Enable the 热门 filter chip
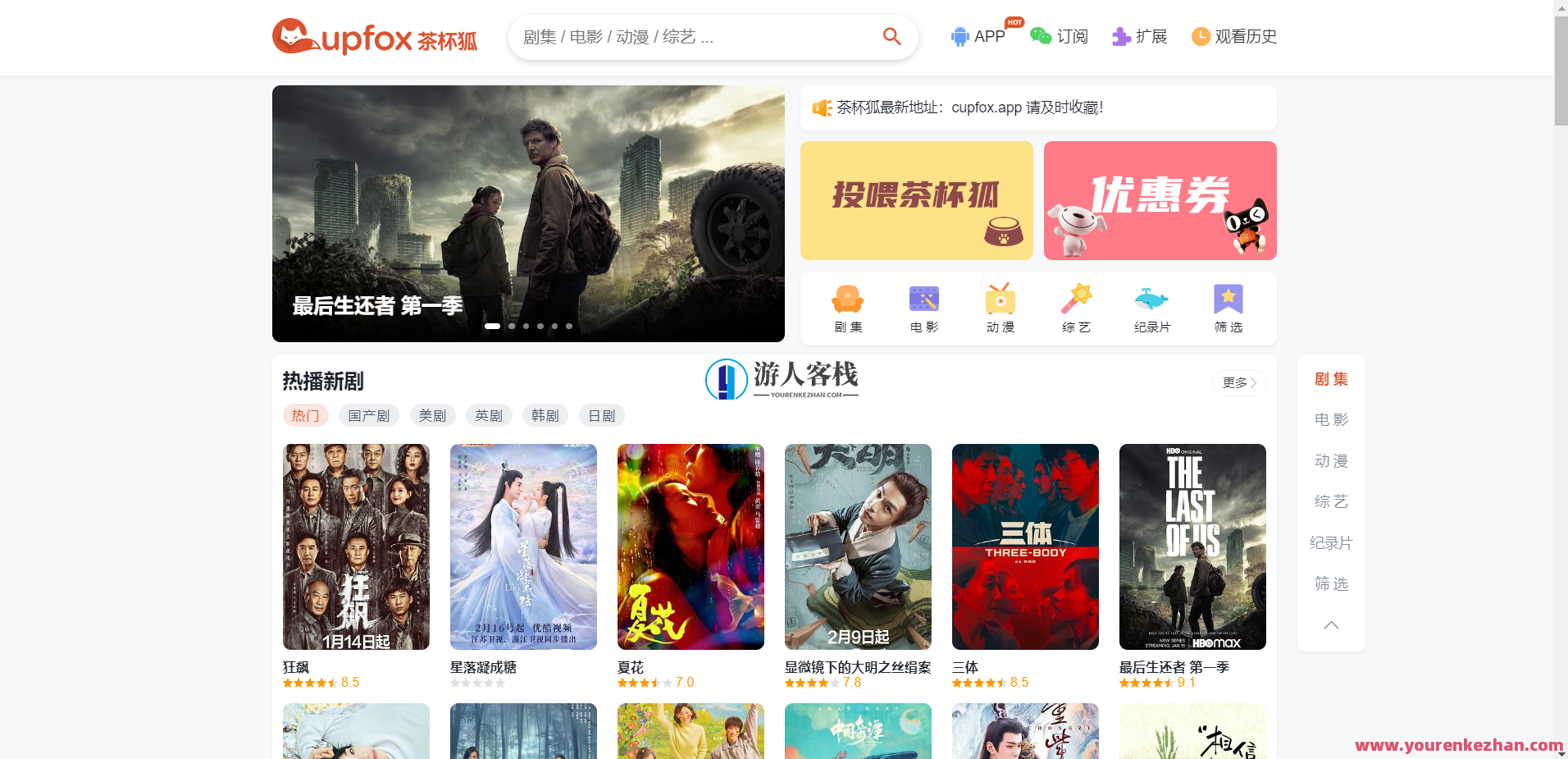This screenshot has width=1568, height=759. tap(305, 415)
